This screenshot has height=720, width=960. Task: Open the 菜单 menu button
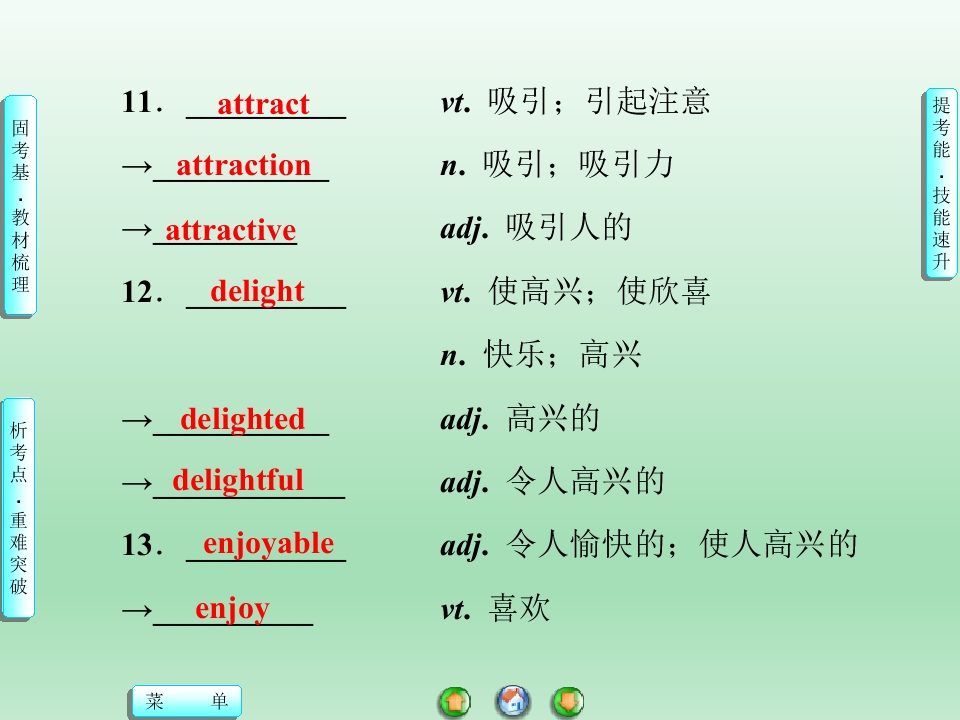[x=187, y=701]
